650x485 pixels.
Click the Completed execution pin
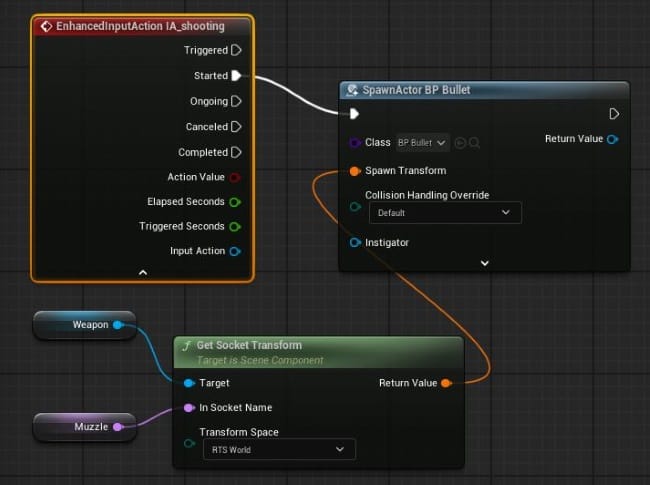236,152
